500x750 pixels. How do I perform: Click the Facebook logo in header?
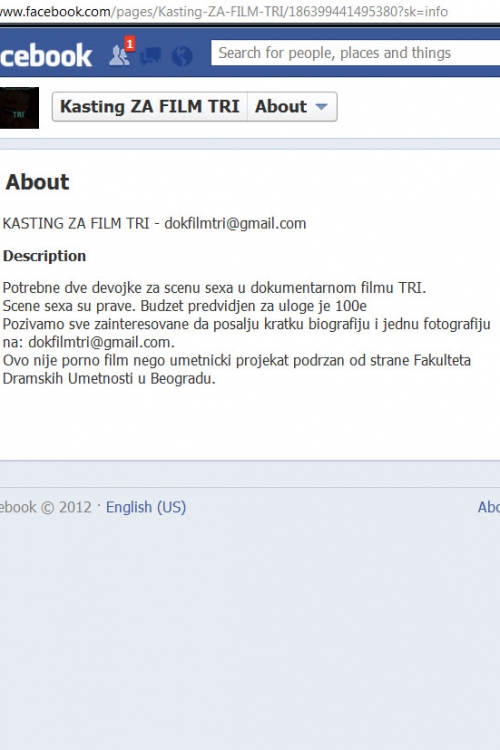coord(46,56)
